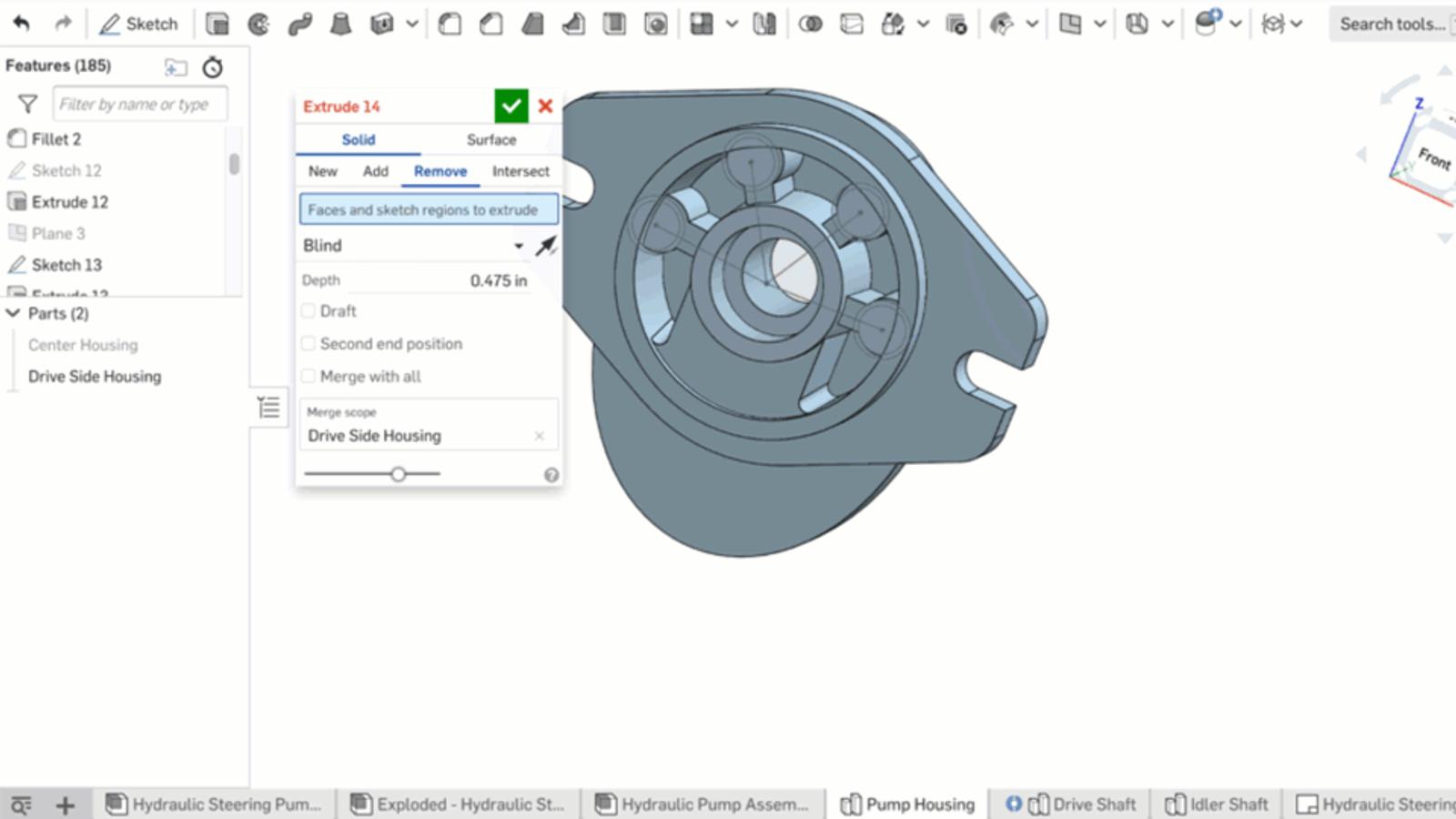Open the Extrude dialog help icon
Screen dimensions: 1456x819
click(x=551, y=475)
